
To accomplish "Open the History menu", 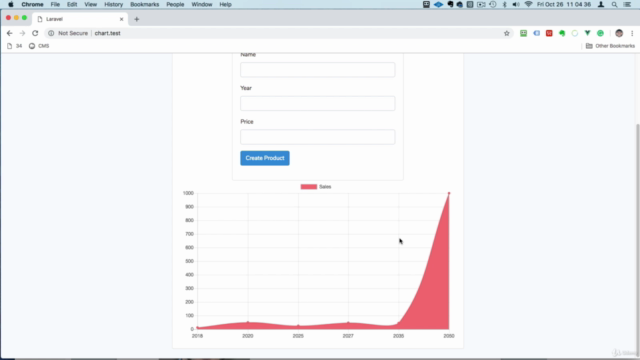I will [x=113, y=4].
